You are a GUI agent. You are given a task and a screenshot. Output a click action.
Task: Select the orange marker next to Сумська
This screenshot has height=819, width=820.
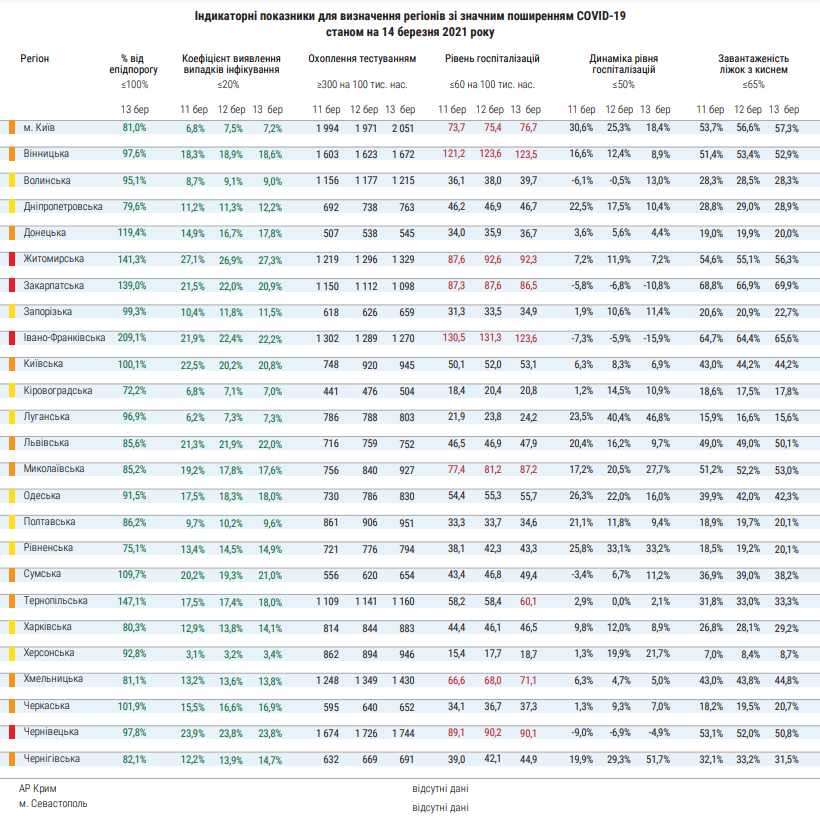pos(10,575)
